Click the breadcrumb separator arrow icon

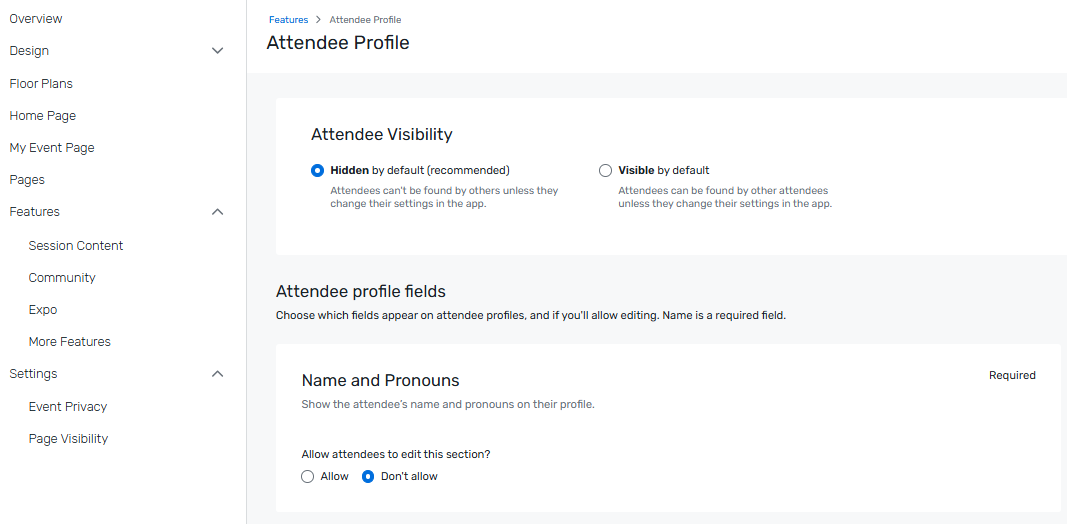[x=318, y=20]
